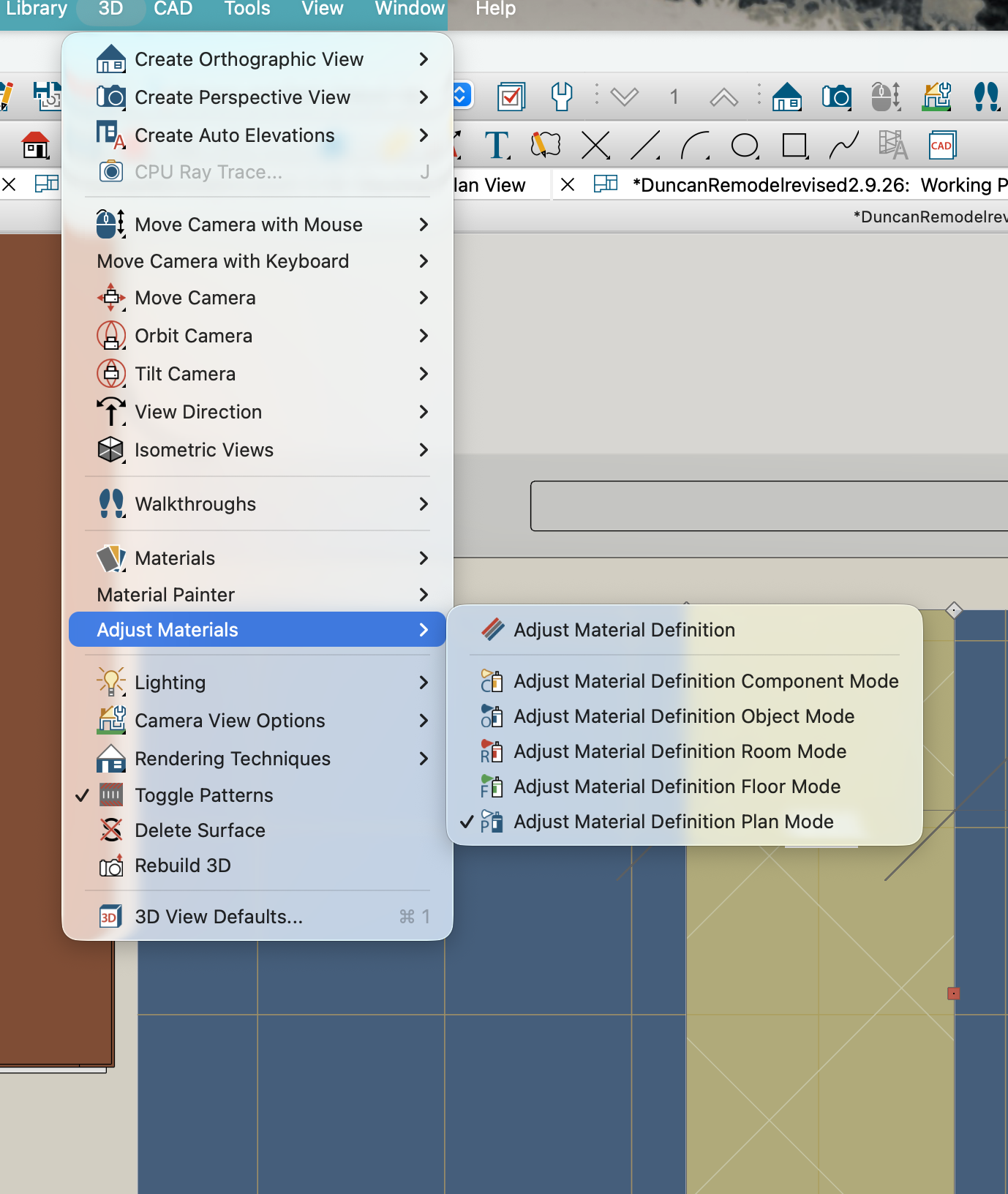Click the Draw Line tool icon
Viewport: 1008px width, 1194px height.
[645, 146]
